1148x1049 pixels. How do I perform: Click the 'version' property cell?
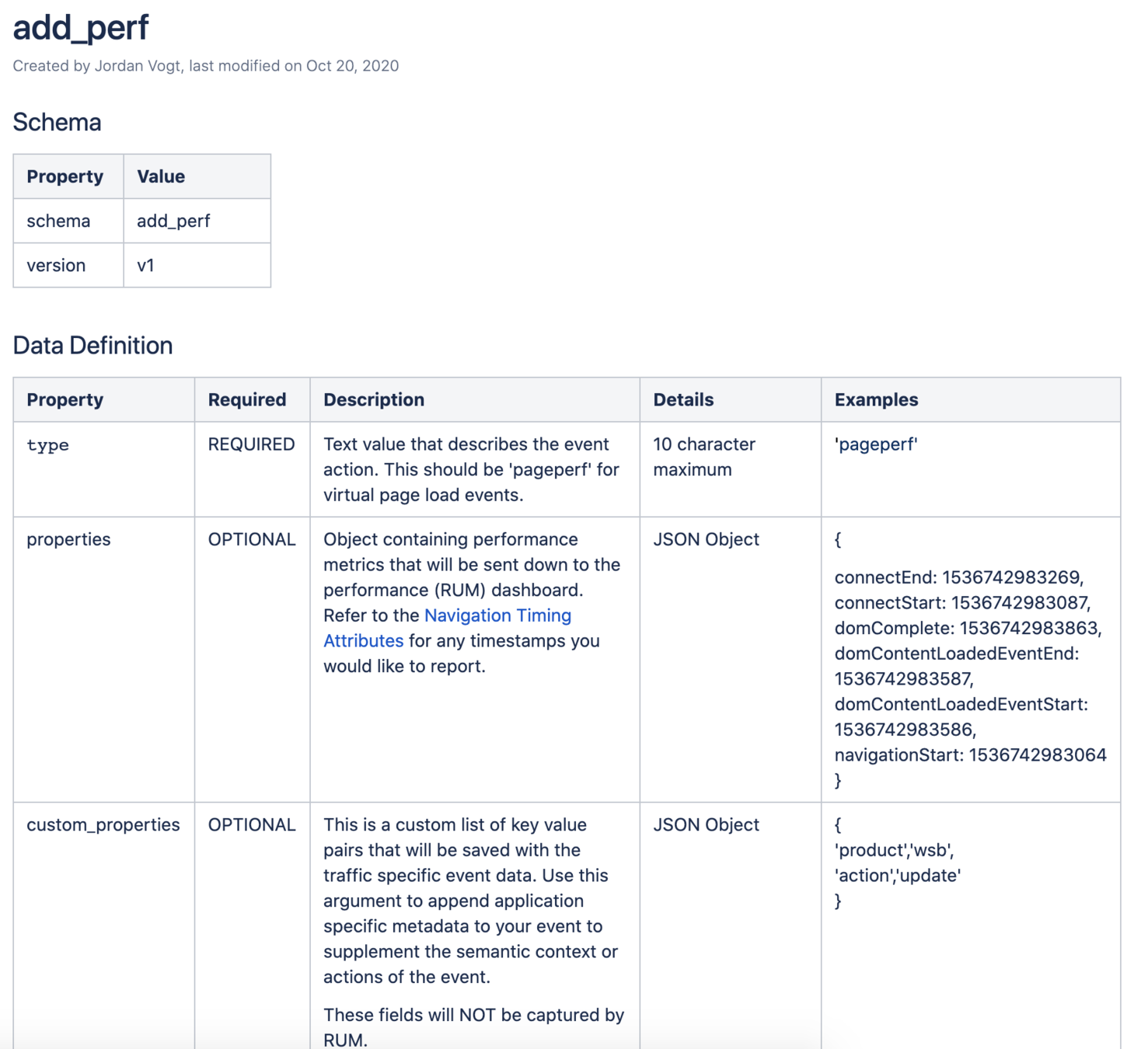68,265
